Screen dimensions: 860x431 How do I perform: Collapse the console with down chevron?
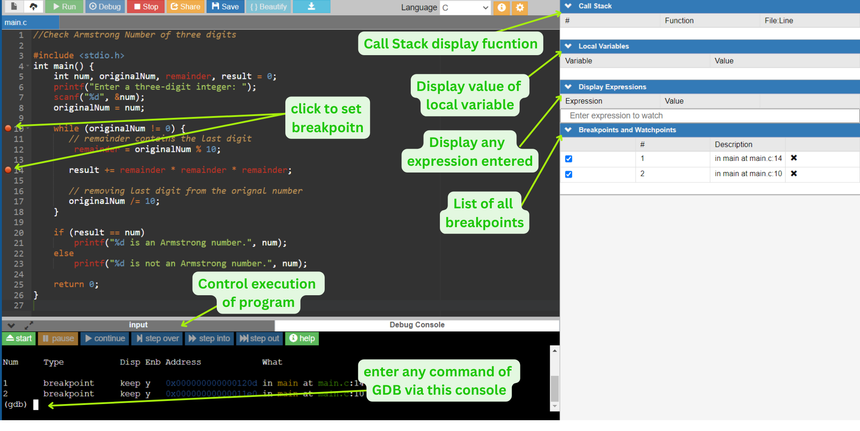tap(11, 325)
